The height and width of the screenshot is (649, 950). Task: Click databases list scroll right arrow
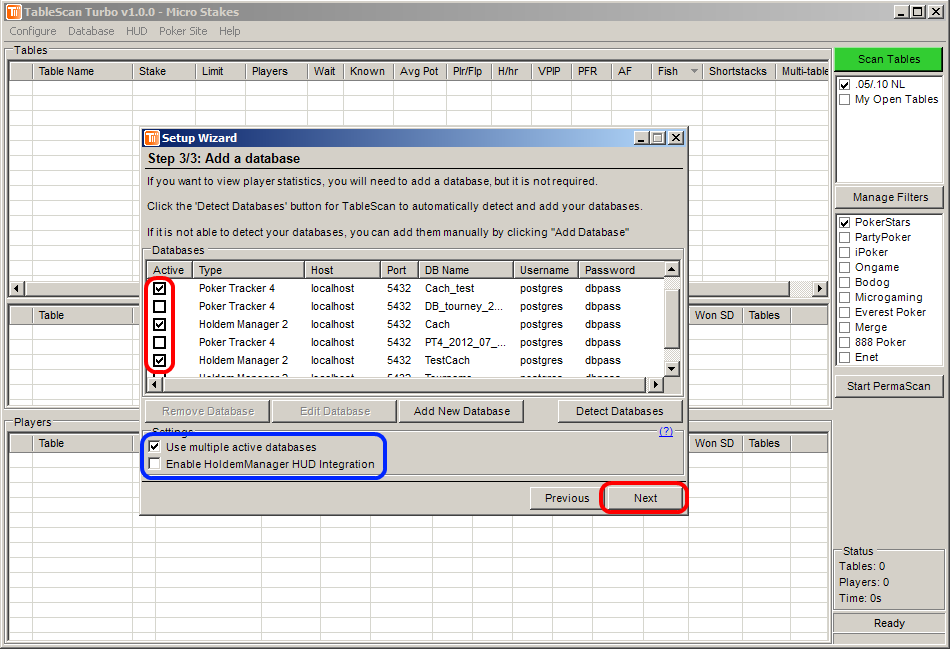click(656, 384)
